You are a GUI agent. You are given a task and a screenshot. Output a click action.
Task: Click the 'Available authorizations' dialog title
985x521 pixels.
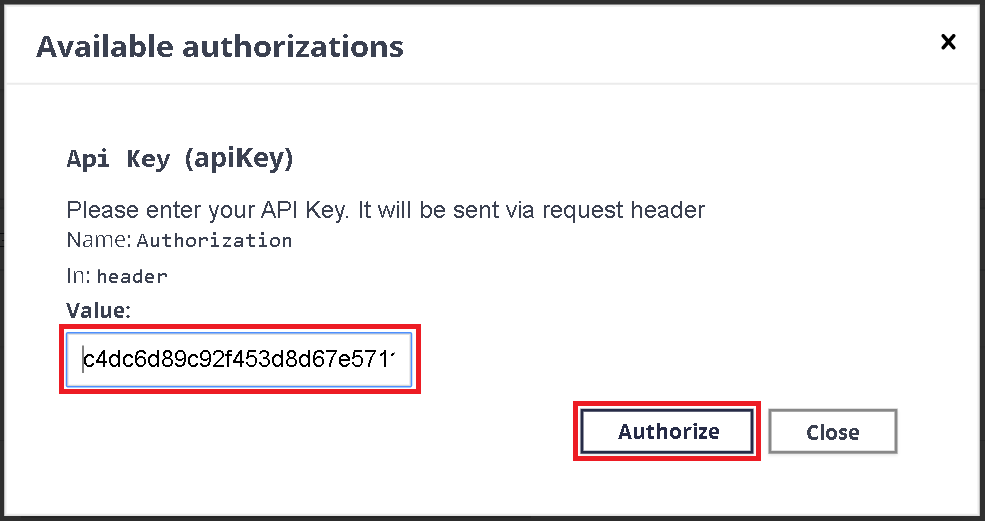point(220,46)
